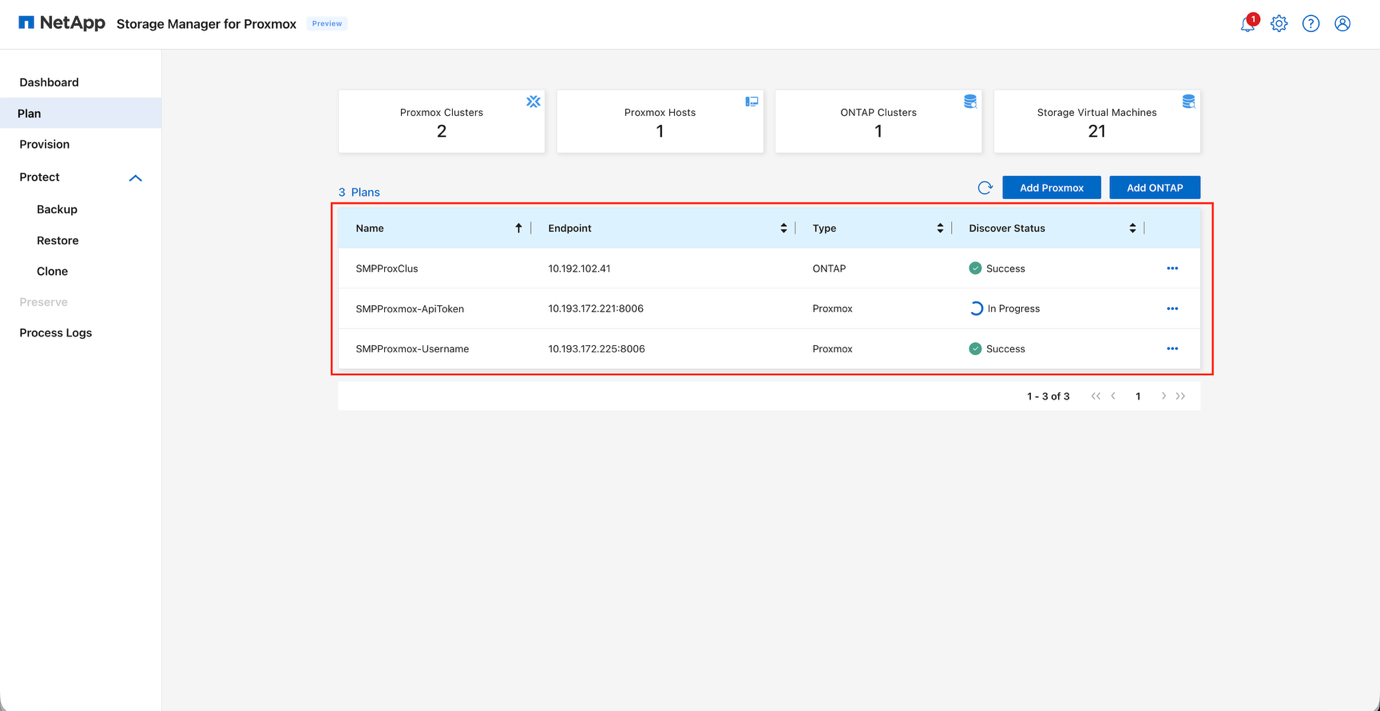Click the Proxmox Hosts icon

pyautogui.click(x=751, y=101)
